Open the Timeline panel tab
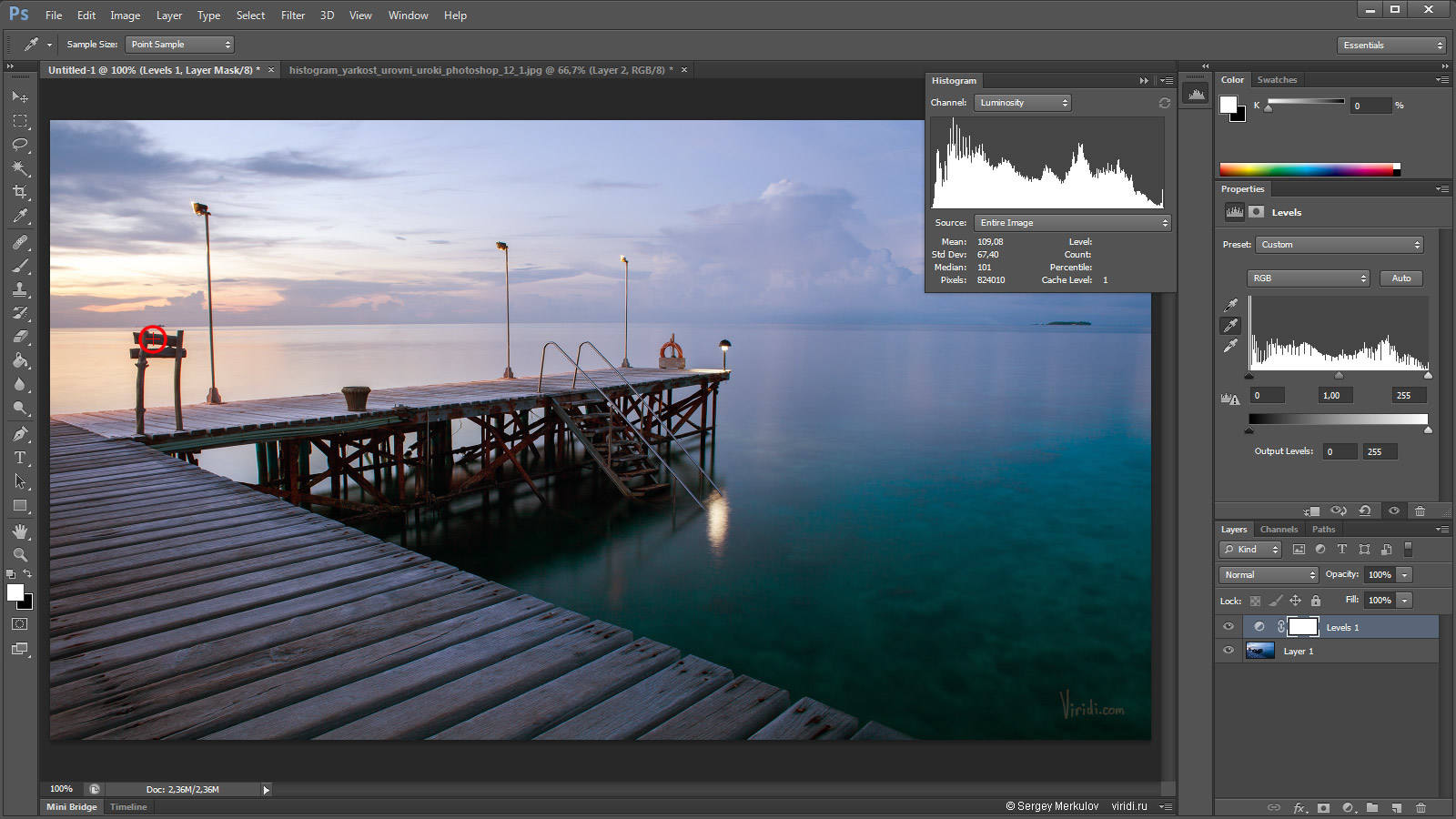The width and height of the screenshot is (1456, 819). tap(128, 807)
